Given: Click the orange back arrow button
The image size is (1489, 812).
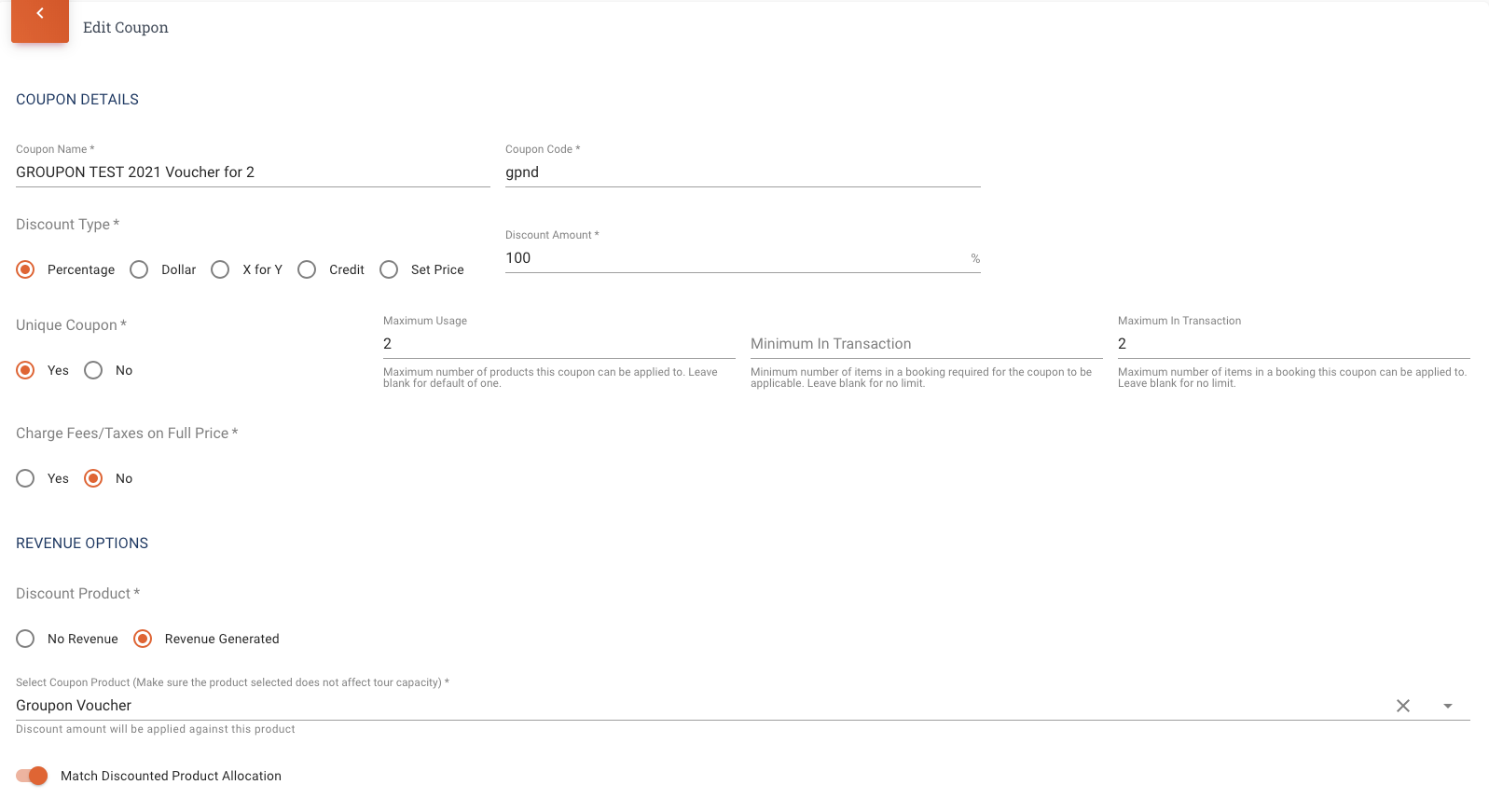Looking at the screenshot, I should (x=40, y=20).
